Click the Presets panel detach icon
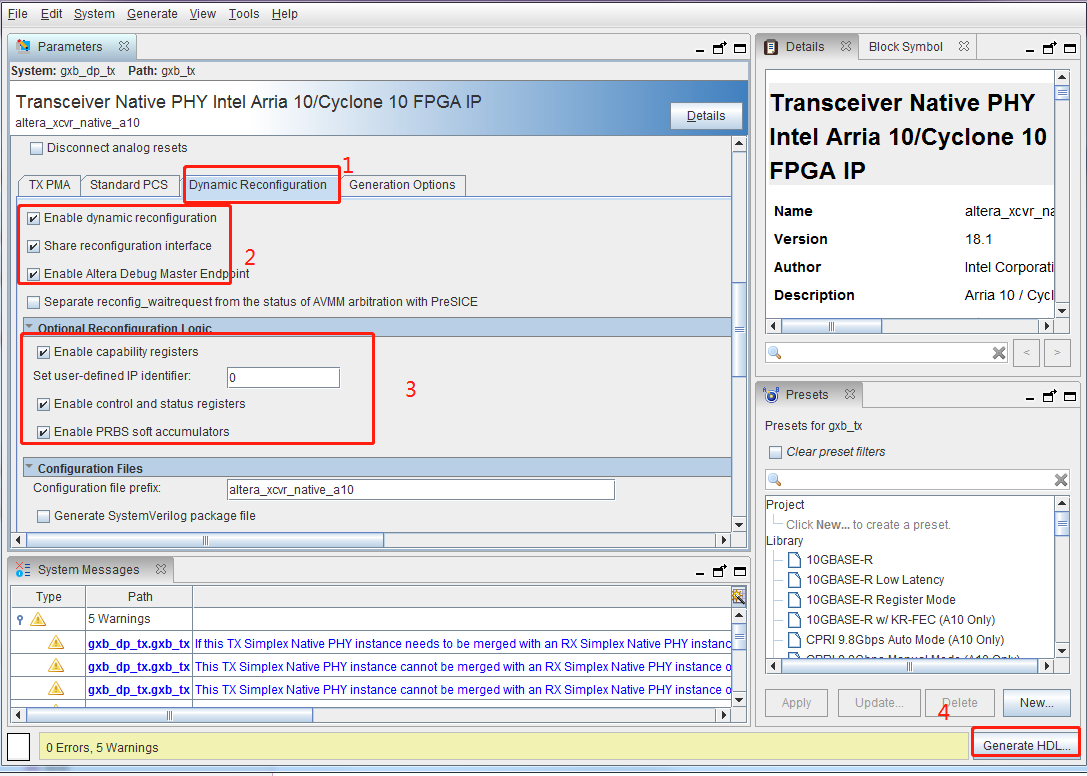 coord(1050,396)
